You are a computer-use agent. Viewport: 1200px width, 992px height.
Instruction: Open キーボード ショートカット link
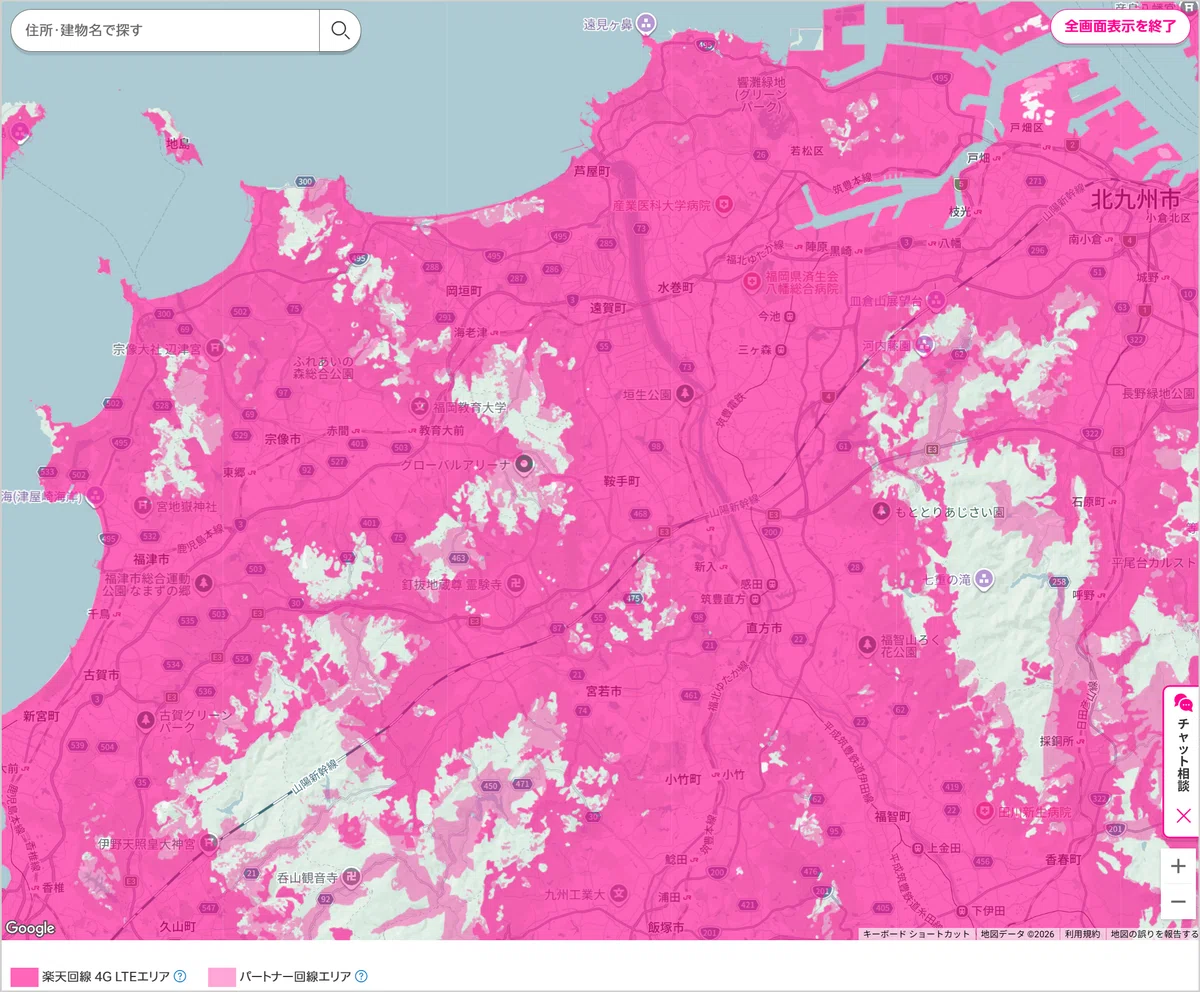pyautogui.click(x=916, y=933)
